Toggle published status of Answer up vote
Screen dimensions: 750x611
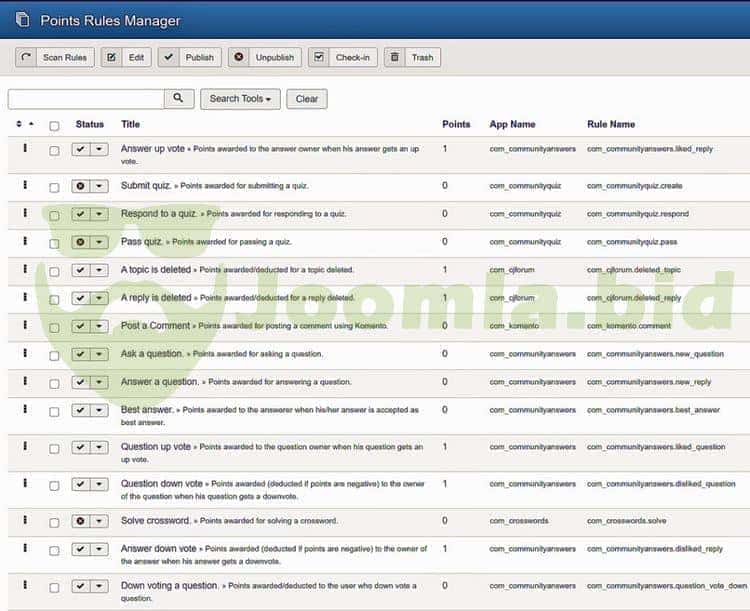click(80, 149)
